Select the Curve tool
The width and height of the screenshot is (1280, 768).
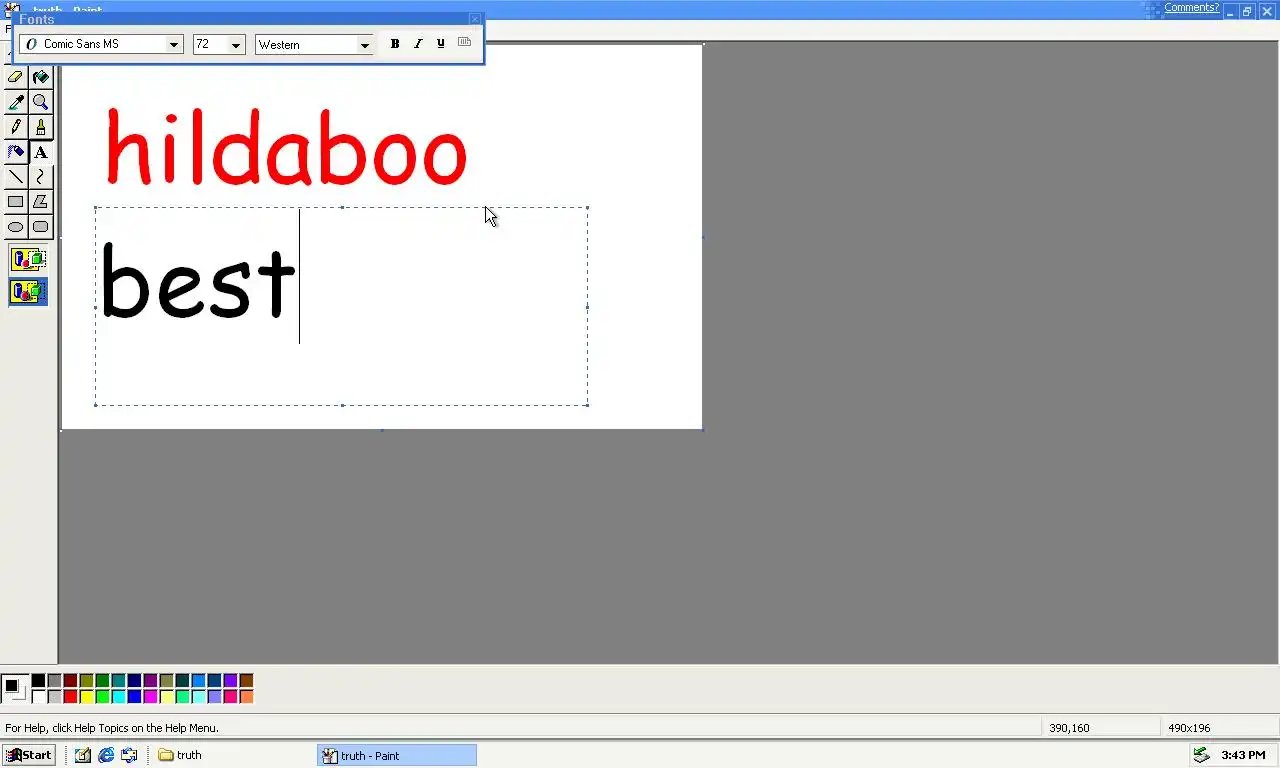coord(40,177)
